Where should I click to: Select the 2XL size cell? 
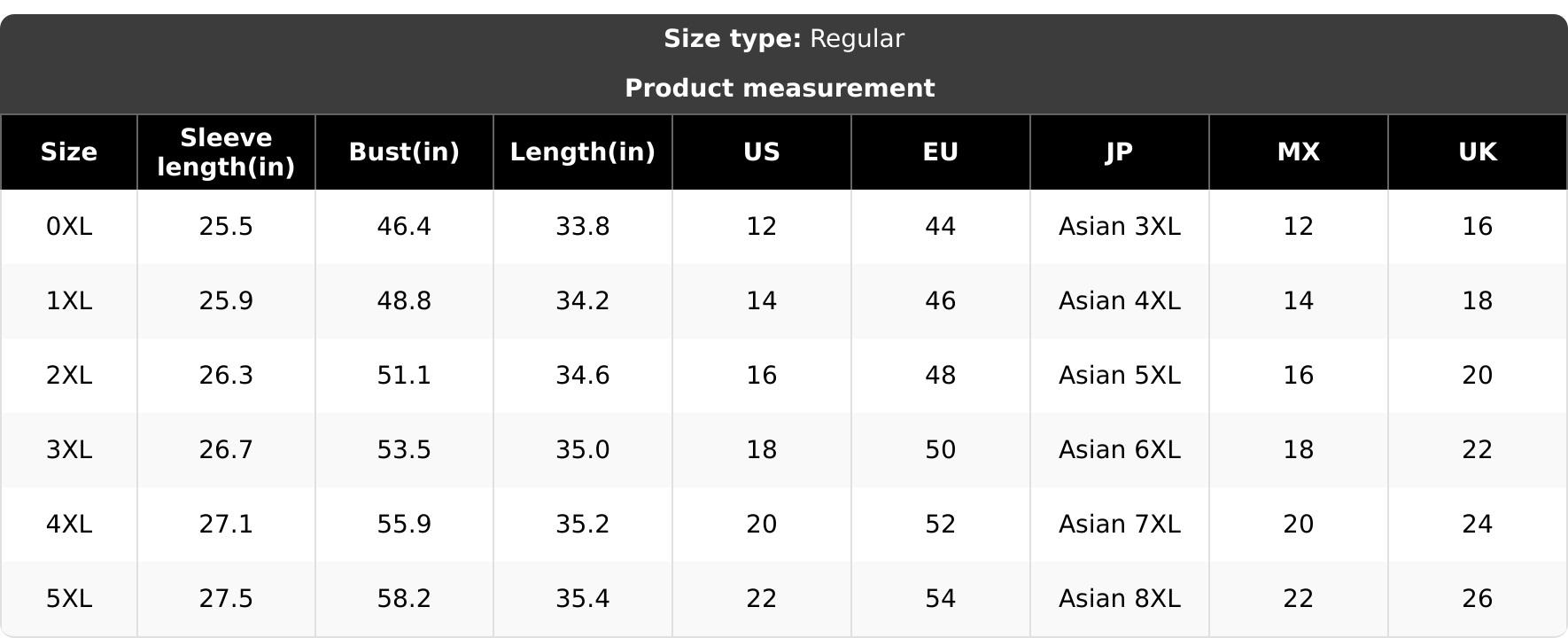pos(69,376)
